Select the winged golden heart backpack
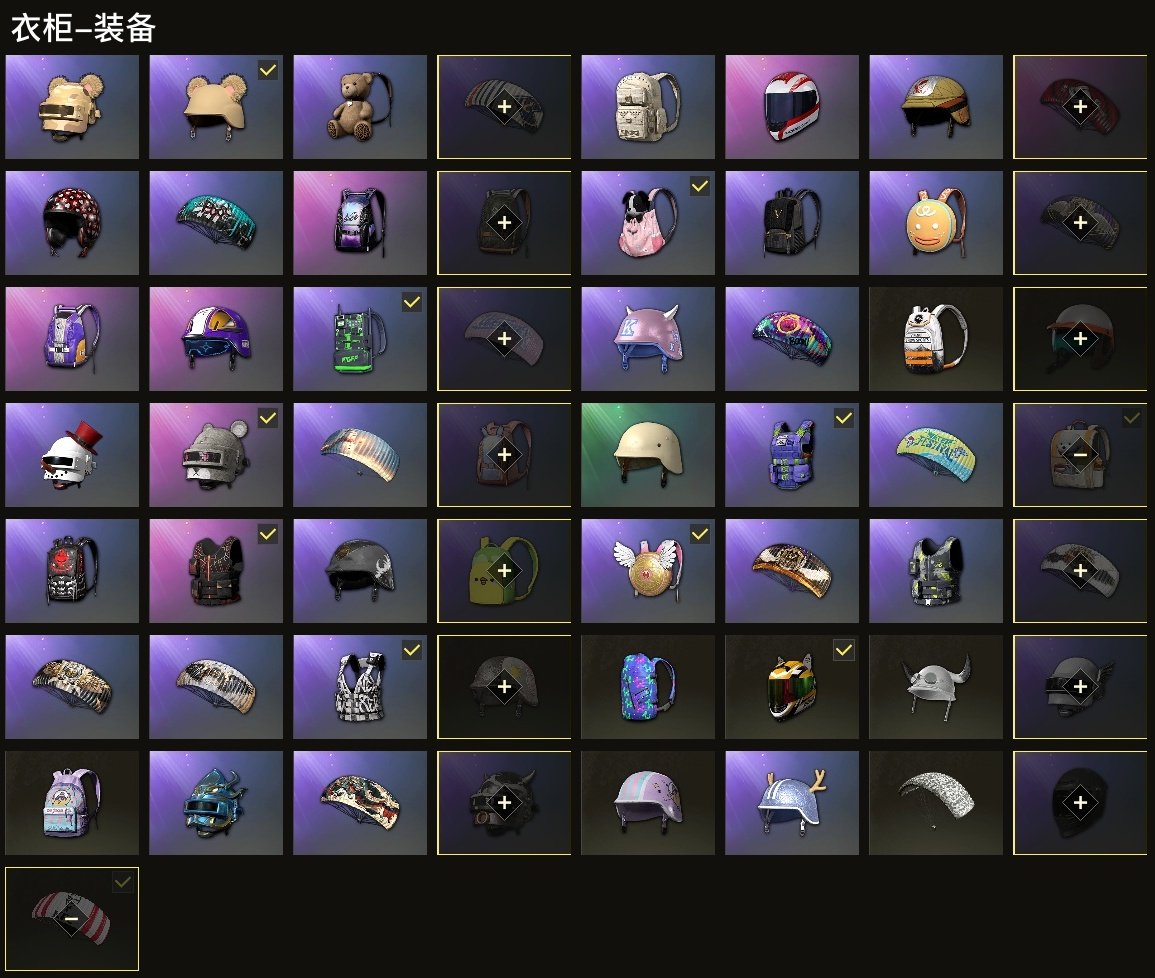 647,571
